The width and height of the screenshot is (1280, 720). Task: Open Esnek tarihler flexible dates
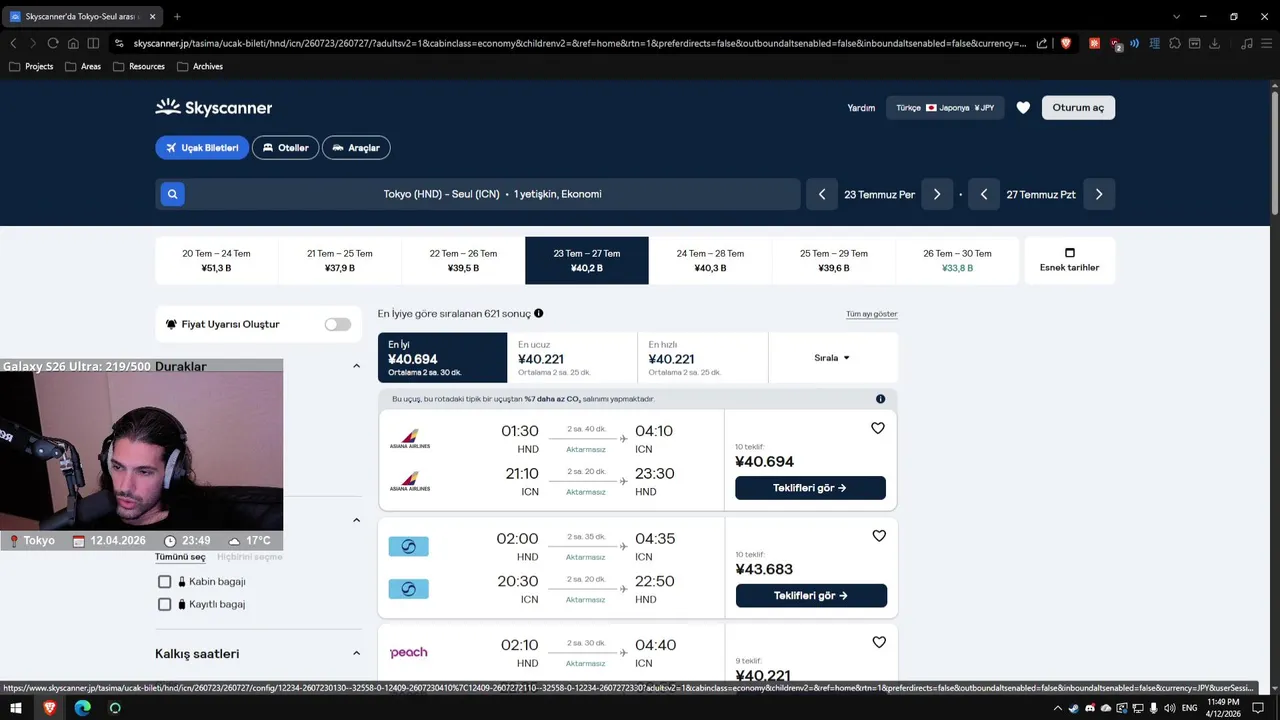(1069, 260)
